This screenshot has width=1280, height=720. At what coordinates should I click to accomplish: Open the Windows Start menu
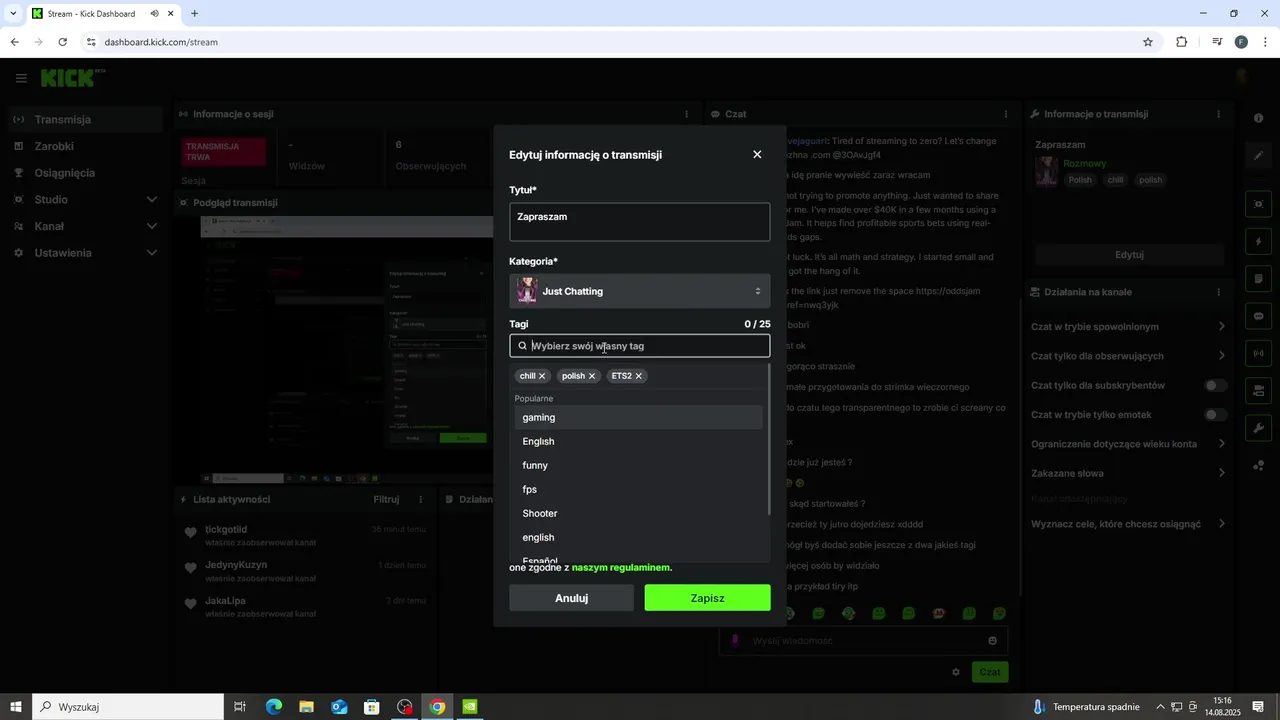[x=15, y=707]
